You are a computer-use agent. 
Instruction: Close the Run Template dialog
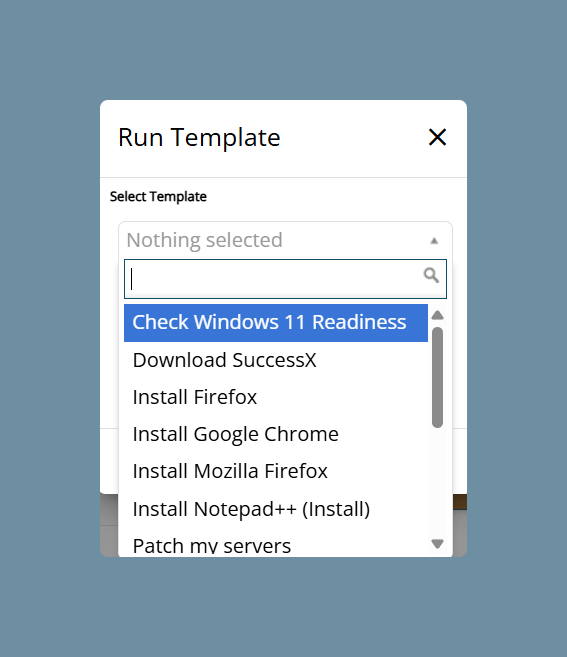437,137
